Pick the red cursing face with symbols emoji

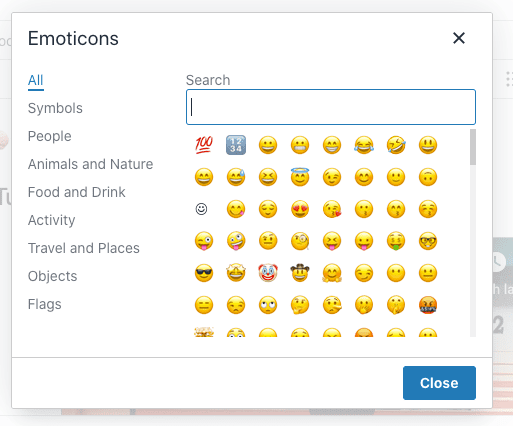428,305
